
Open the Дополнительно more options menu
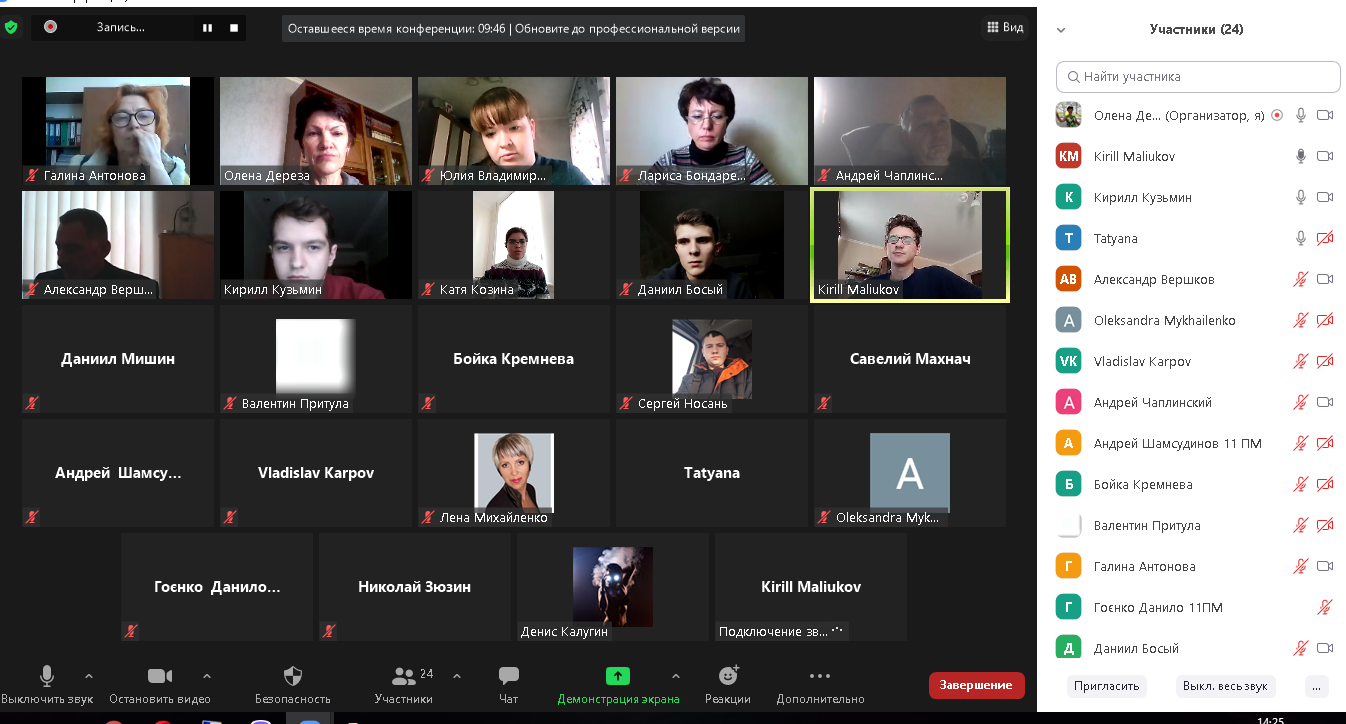tap(820, 685)
